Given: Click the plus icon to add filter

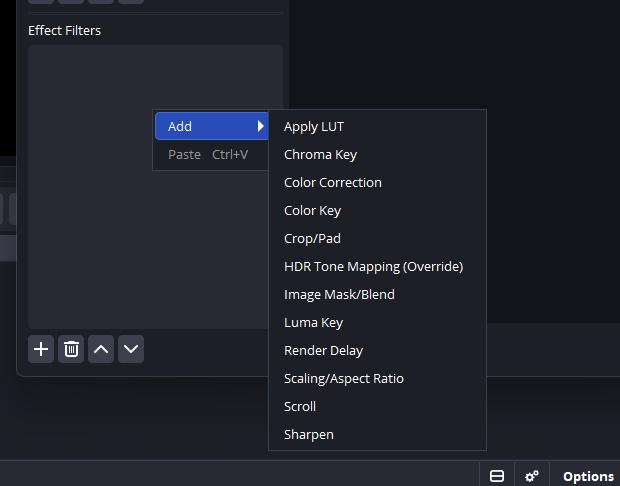Looking at the screenshot, I should [41, 349].
